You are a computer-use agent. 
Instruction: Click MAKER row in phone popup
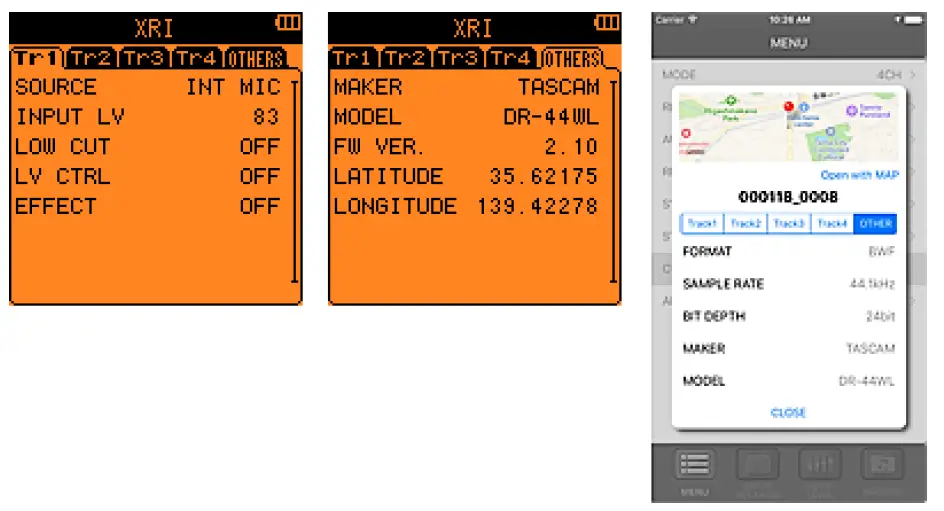coord(789,348)
